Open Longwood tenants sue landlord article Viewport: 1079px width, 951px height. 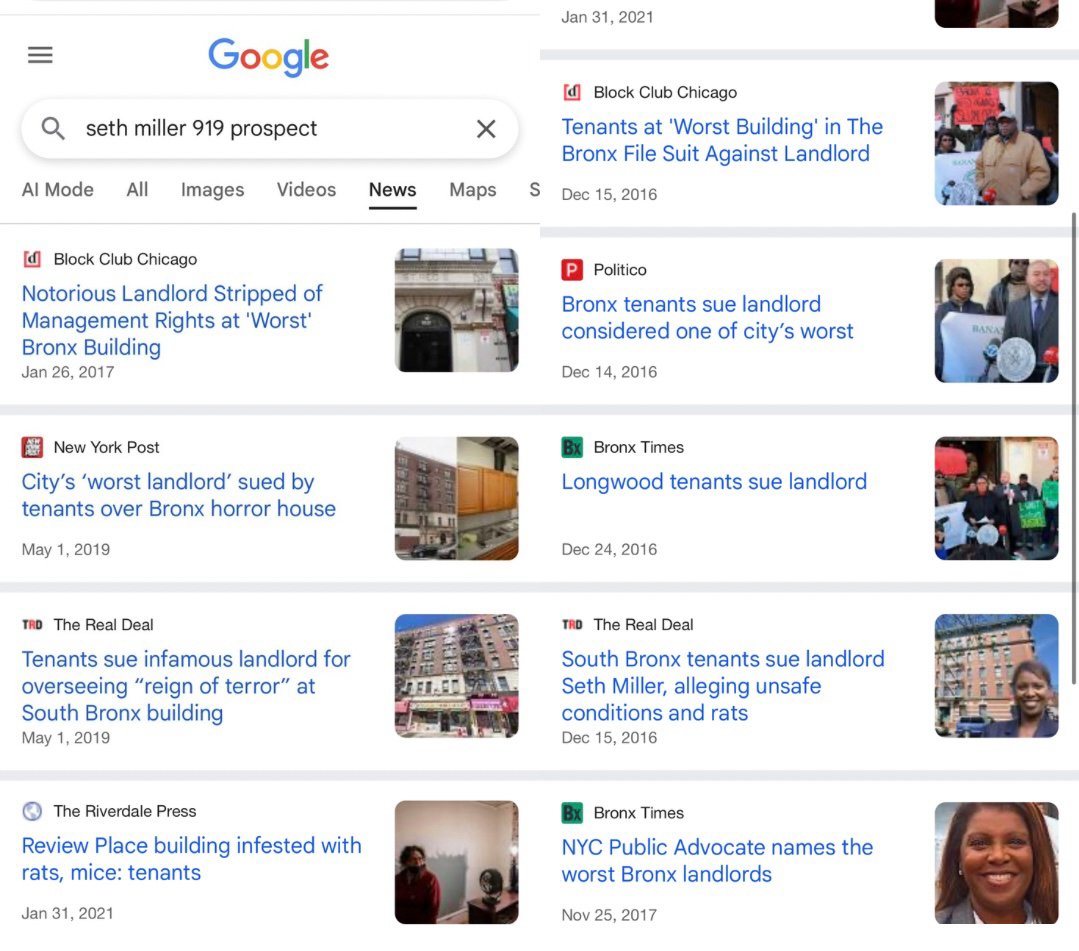coord(714,482)
